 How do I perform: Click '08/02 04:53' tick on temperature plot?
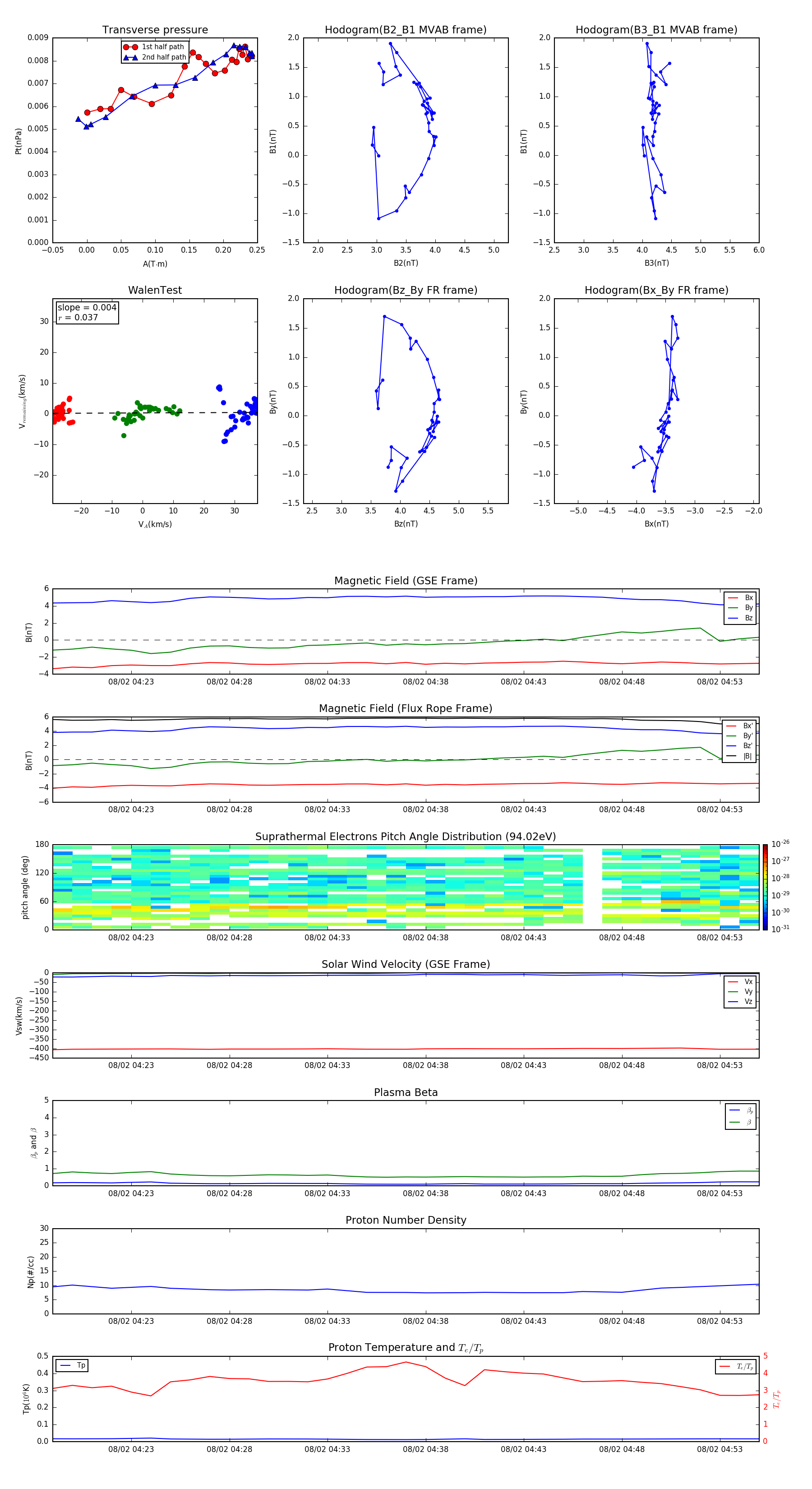click(720, 1449)
